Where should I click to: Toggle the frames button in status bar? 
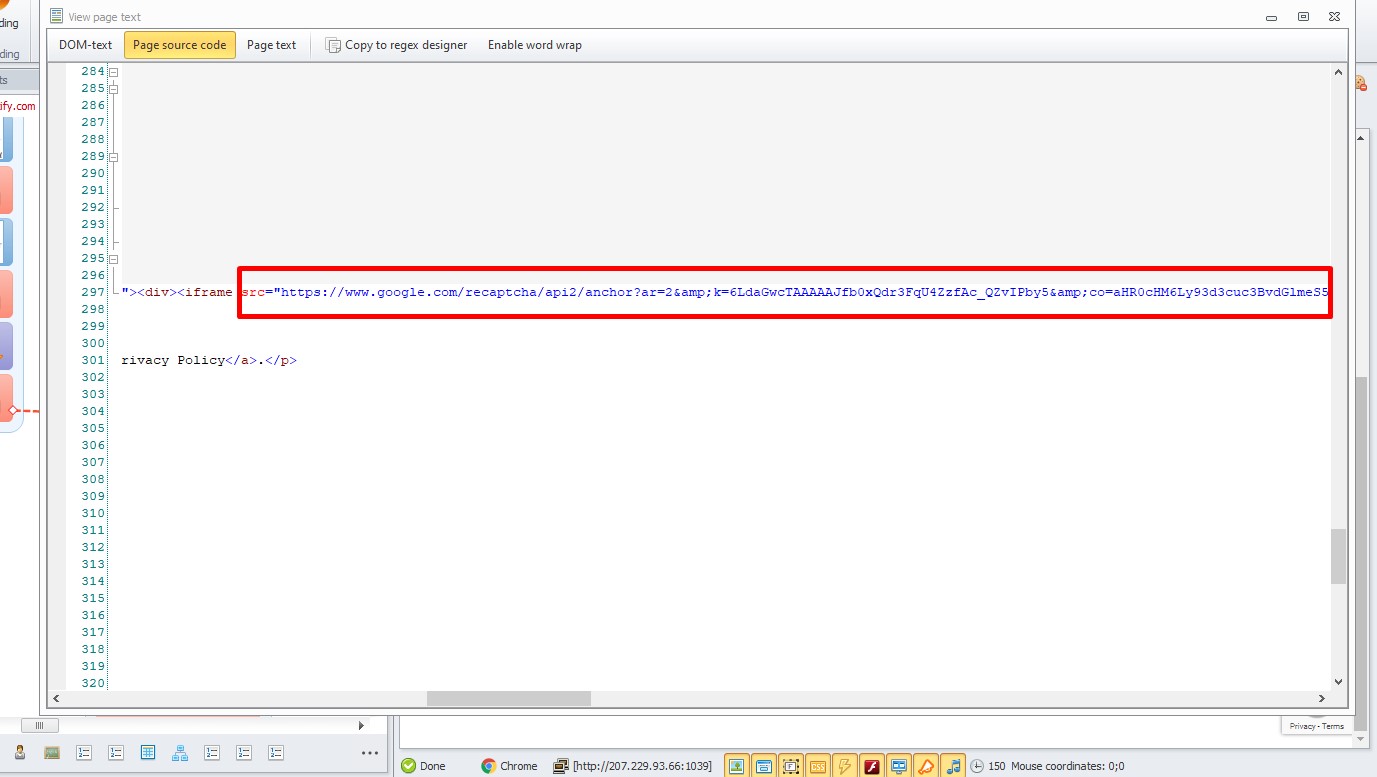791,766
